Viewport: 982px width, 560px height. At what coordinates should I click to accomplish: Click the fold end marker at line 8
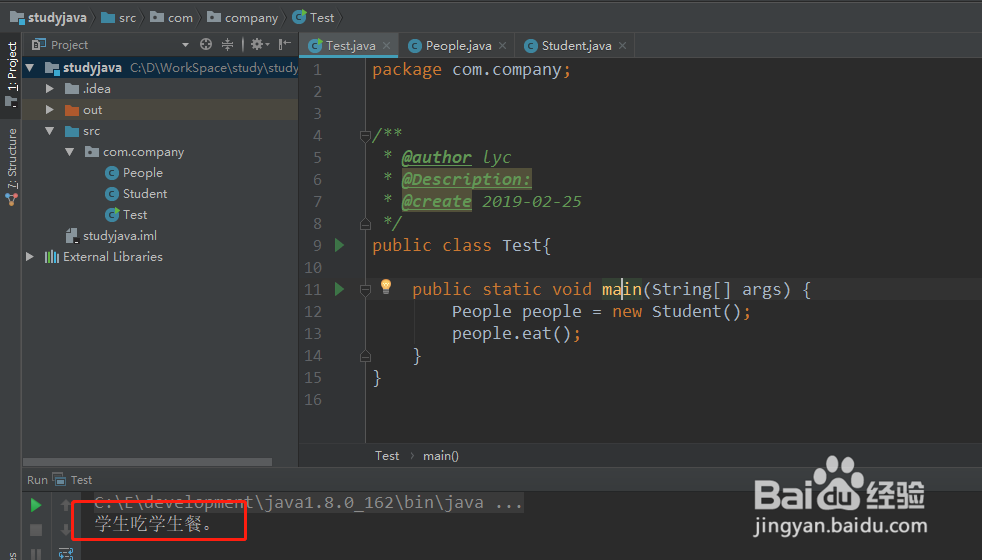click(x=365, y=224)
